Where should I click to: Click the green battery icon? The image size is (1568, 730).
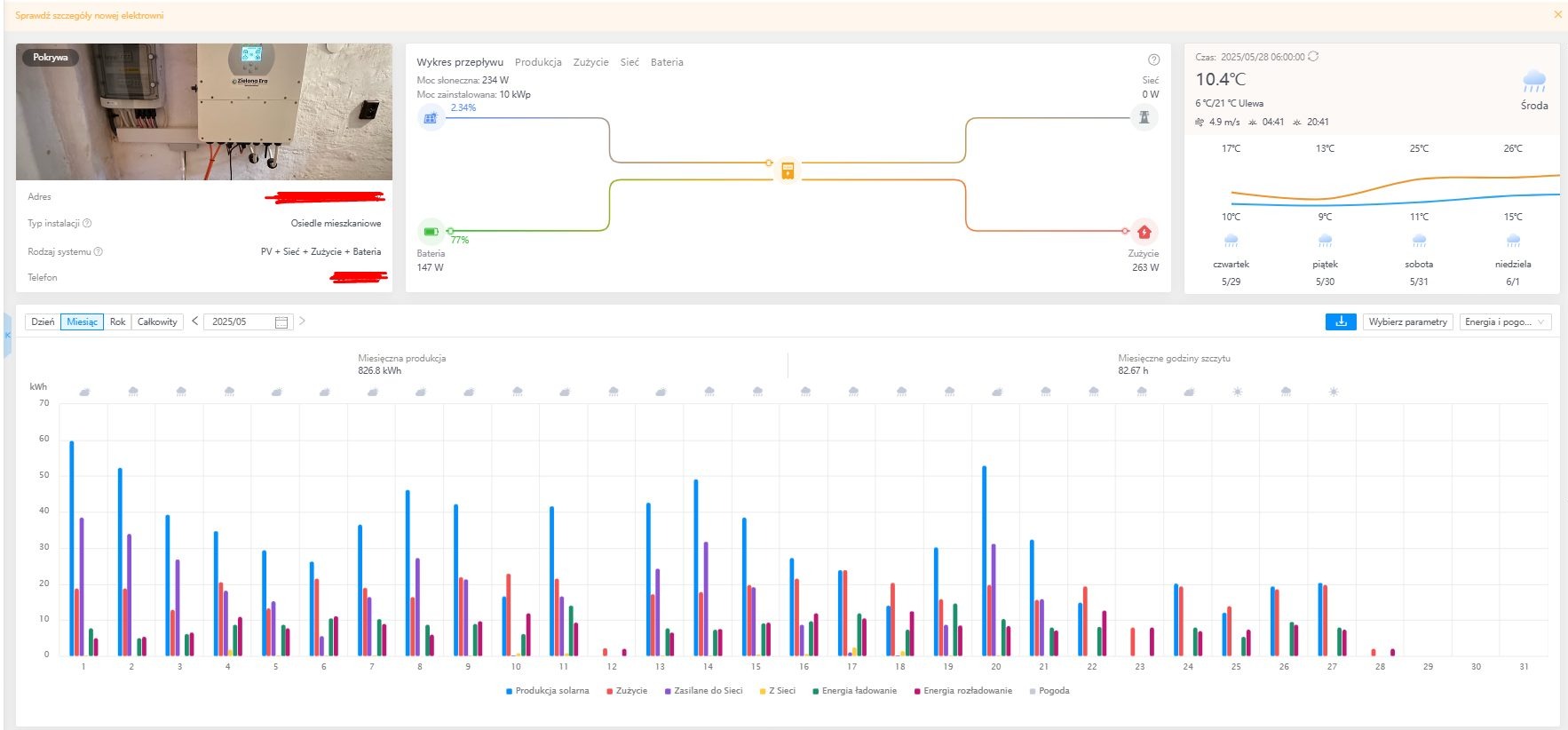click(431, 232)
